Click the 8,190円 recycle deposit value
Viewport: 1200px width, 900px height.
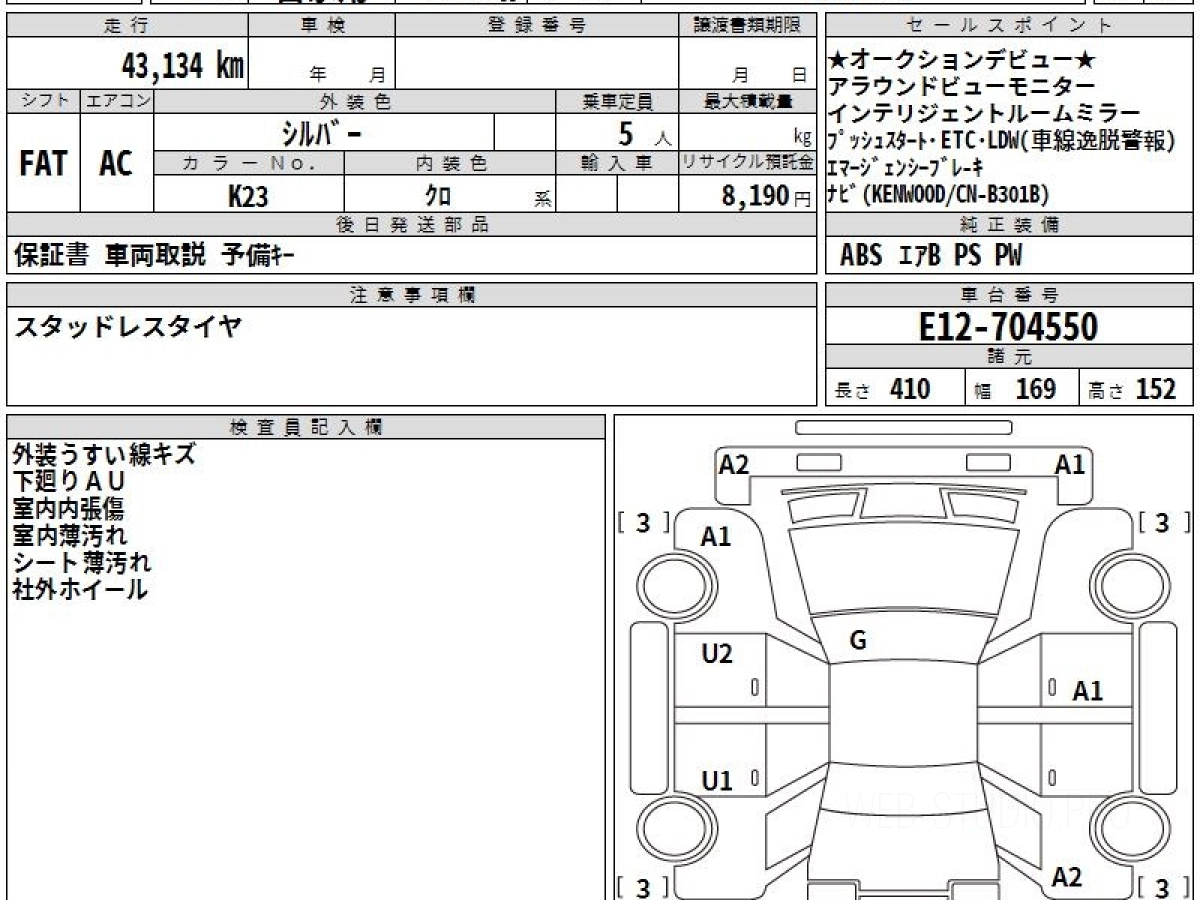coord(755,196)
